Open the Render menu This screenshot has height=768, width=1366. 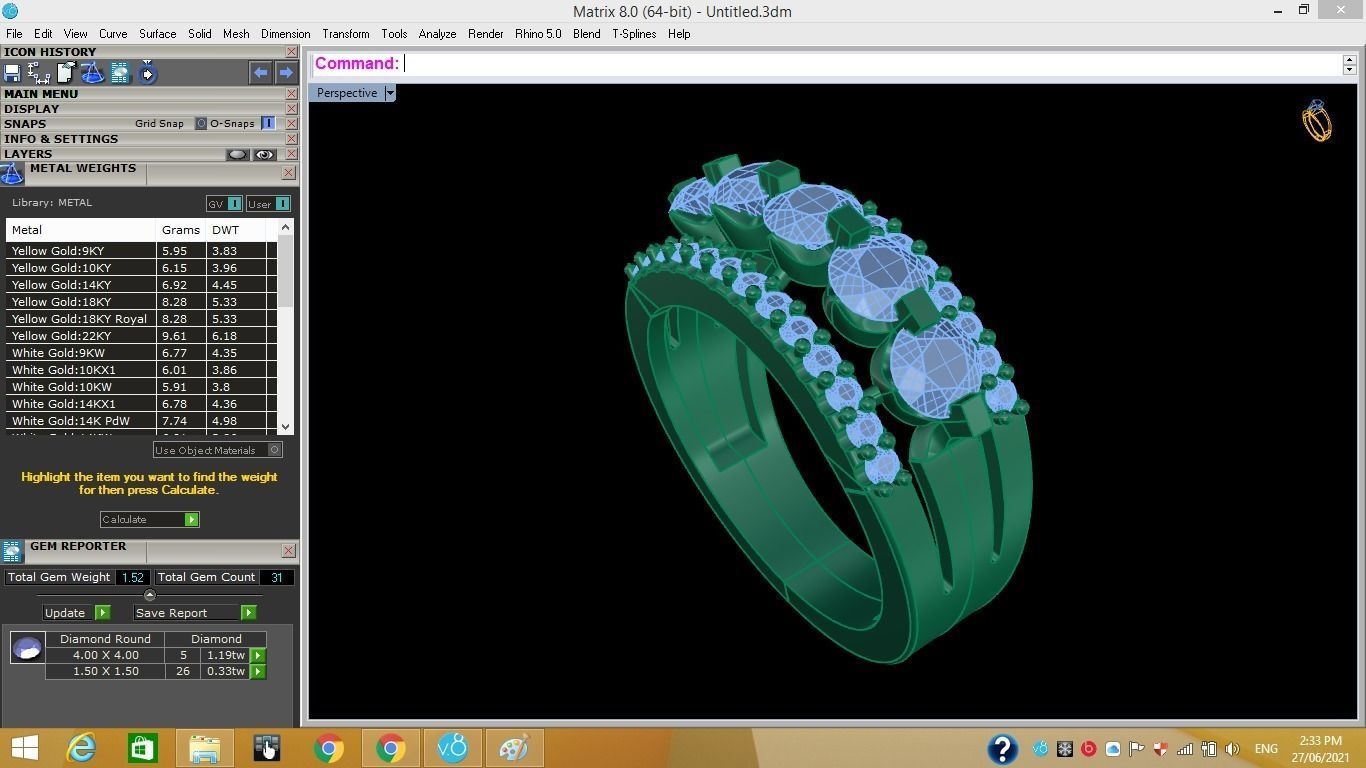(x=486, y=34)
